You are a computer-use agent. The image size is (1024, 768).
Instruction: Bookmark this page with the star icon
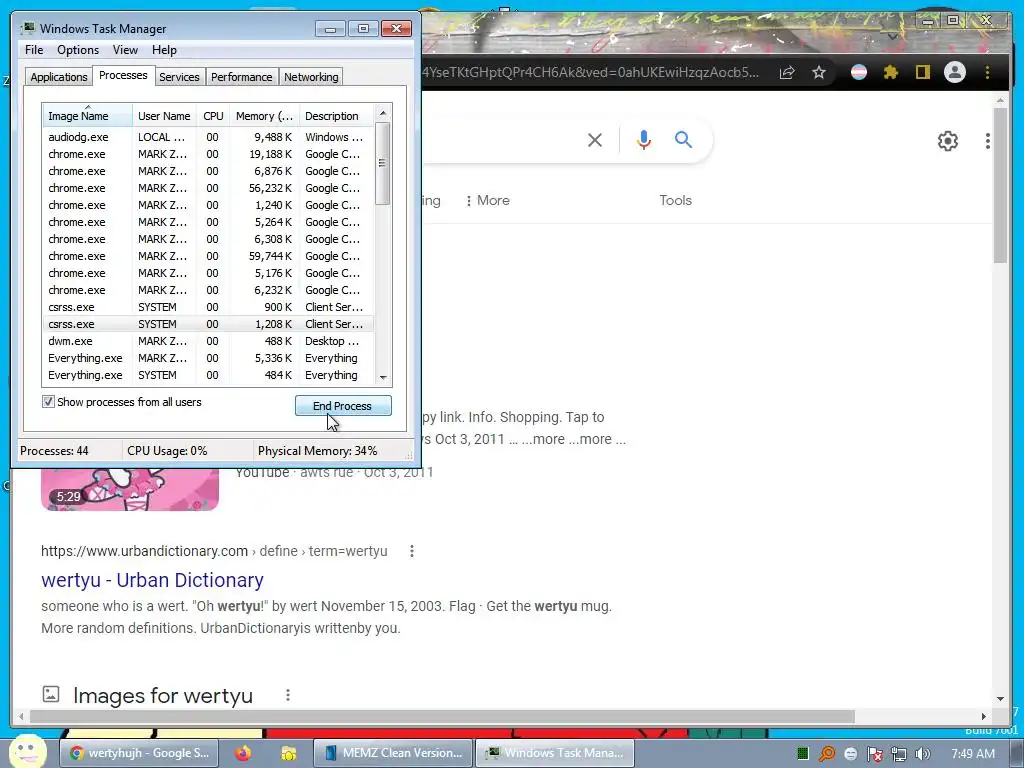[819, 72]
